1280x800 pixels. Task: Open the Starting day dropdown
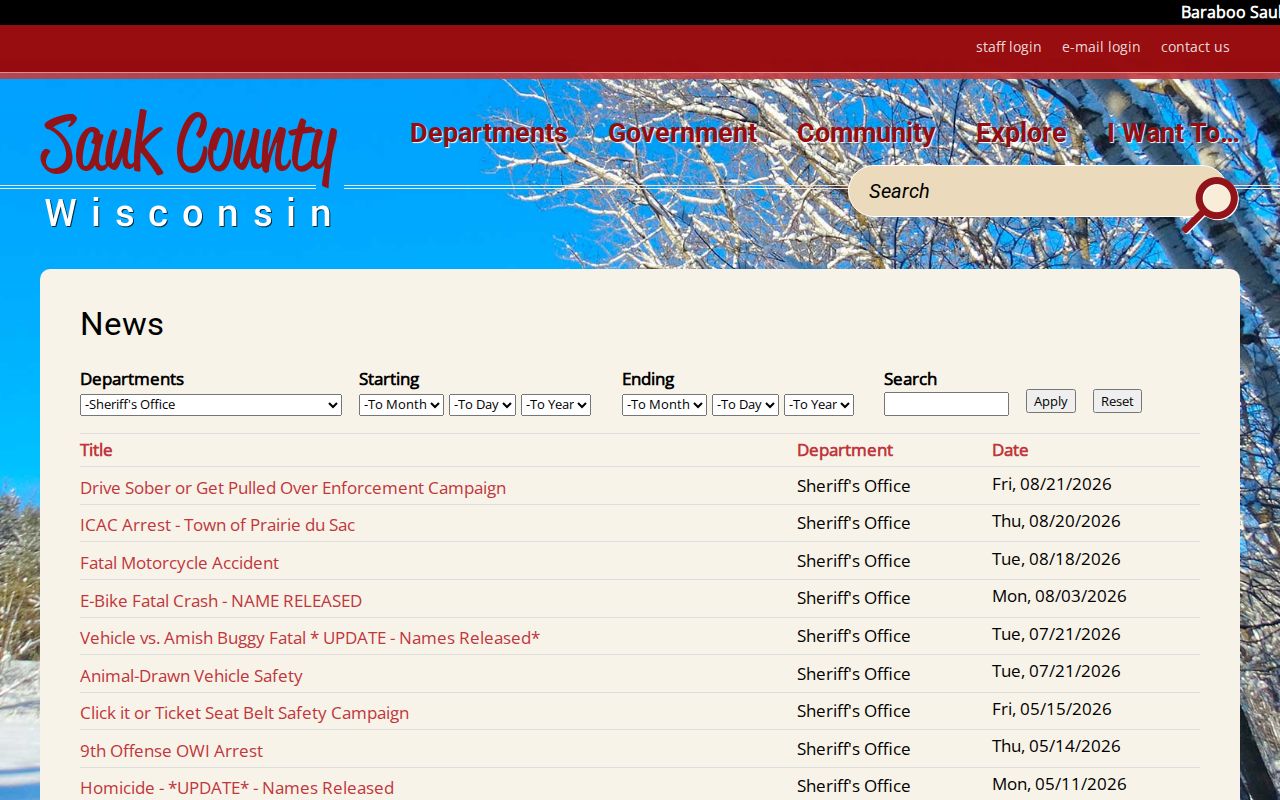click(482, 405)
